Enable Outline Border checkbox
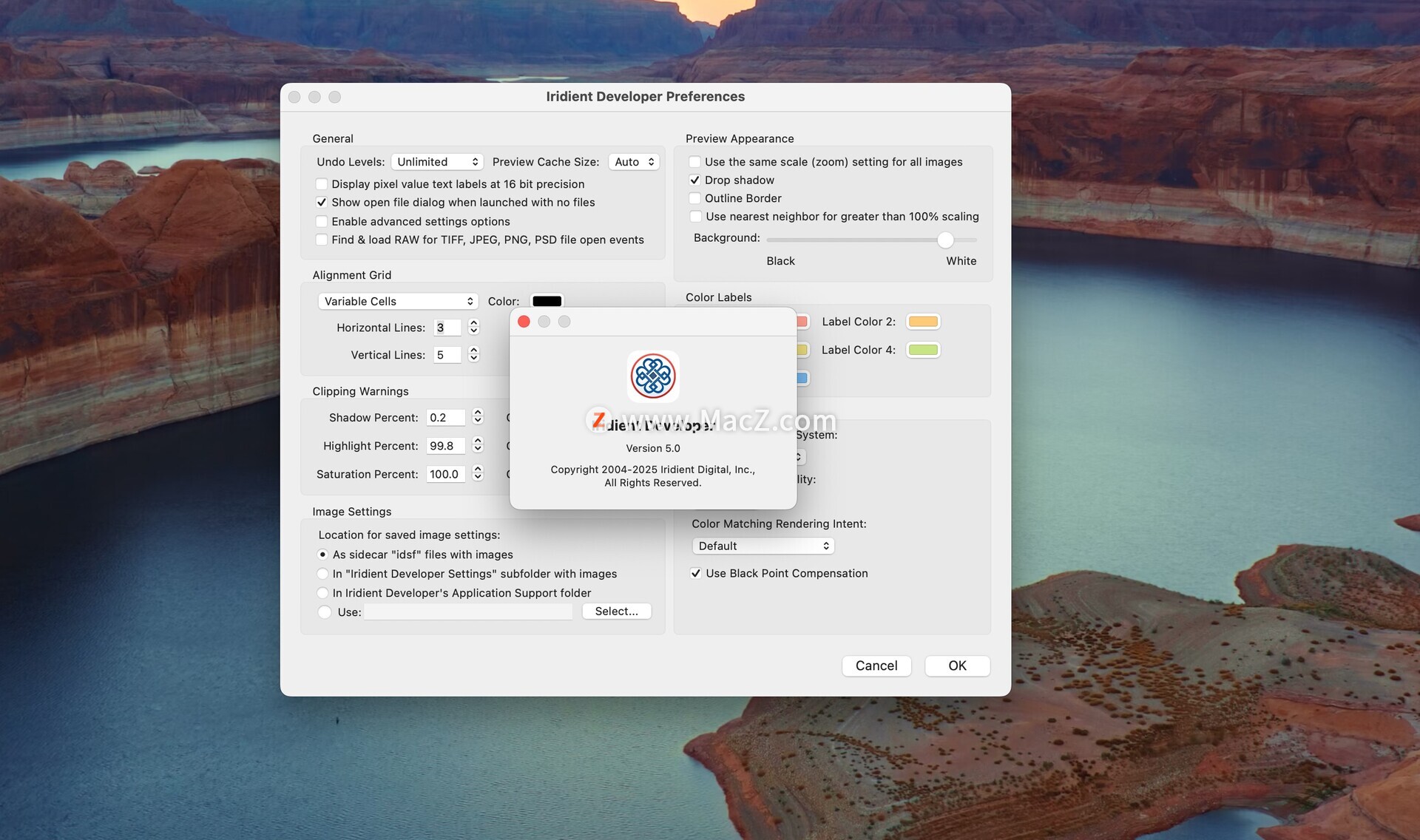The height and width of the screenshot is (840, 1420). [x=695, y=198]
